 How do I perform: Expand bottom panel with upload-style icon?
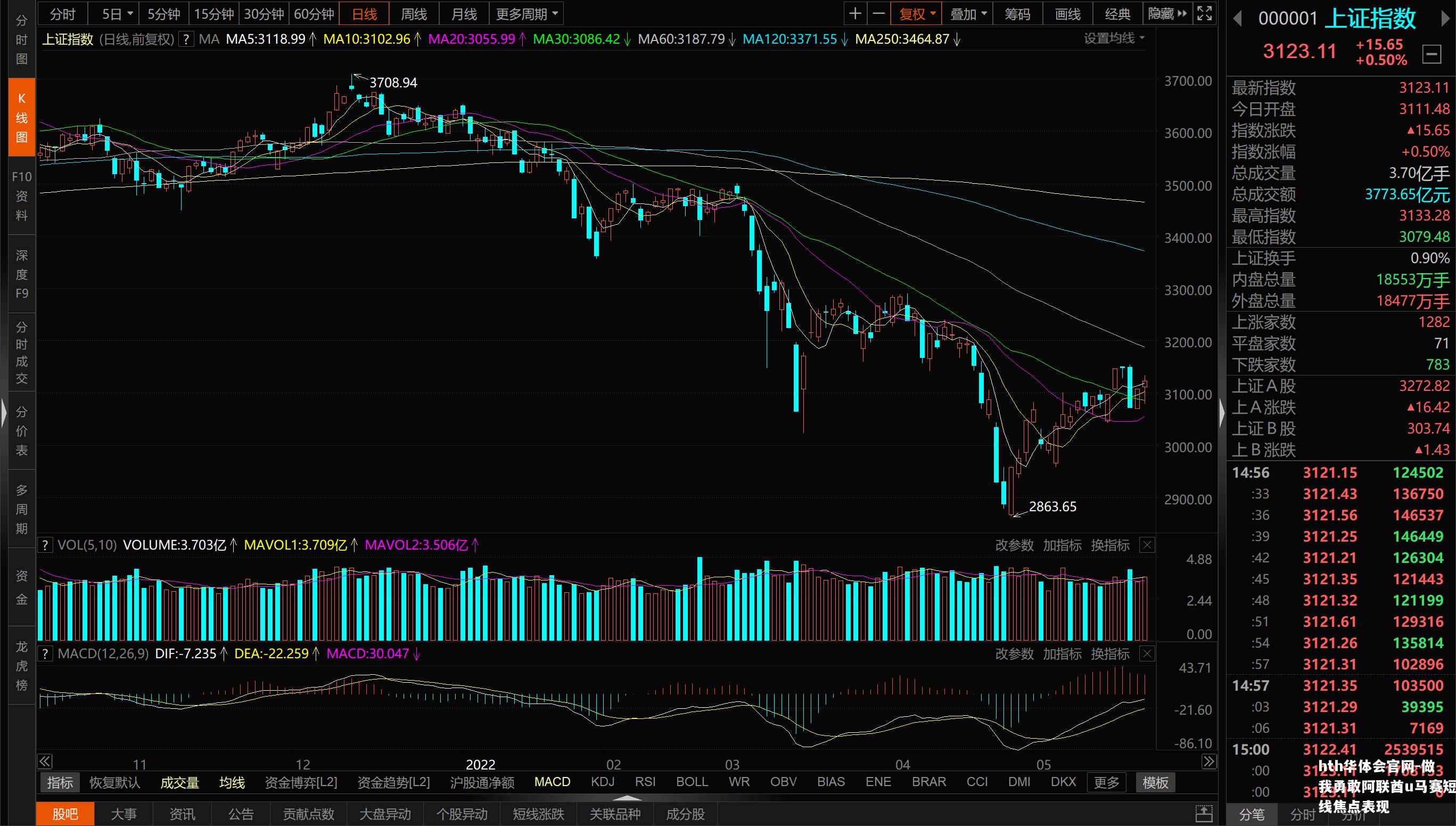click(1204, 814)
